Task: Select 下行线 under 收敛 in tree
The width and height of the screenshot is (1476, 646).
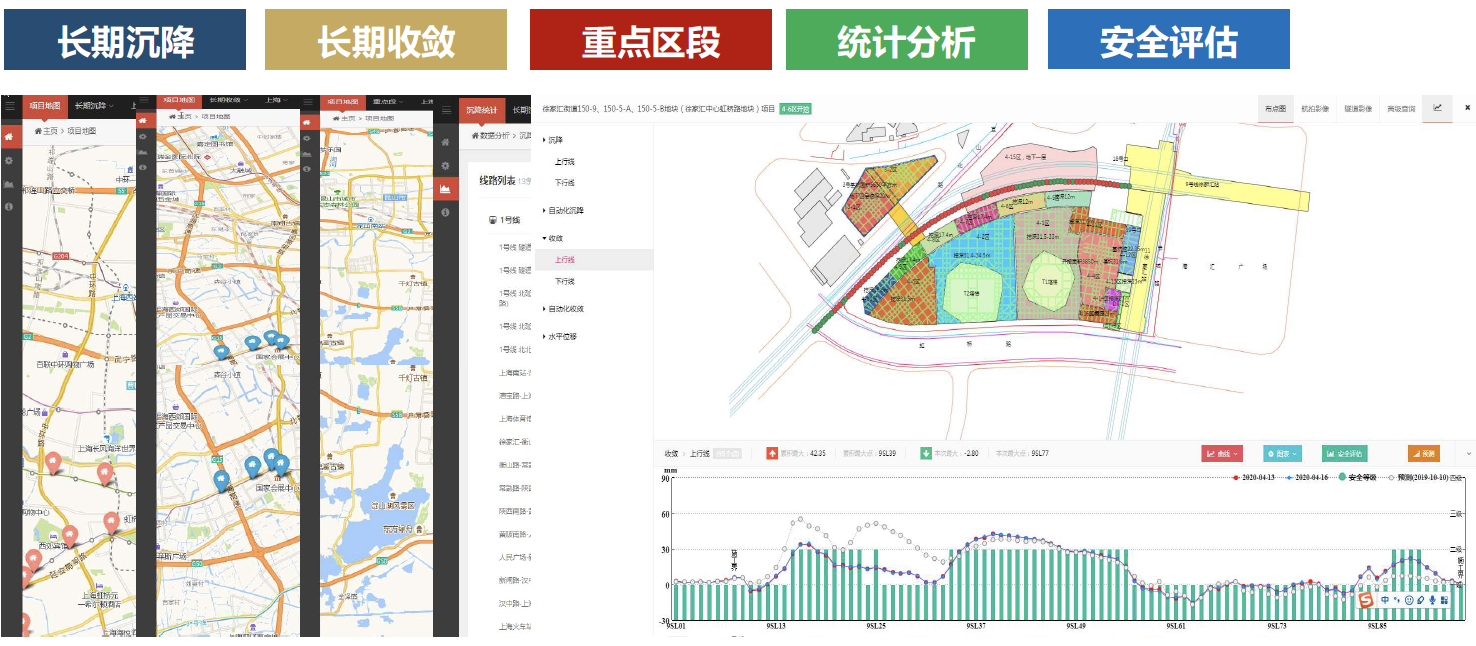Action: 565,281
